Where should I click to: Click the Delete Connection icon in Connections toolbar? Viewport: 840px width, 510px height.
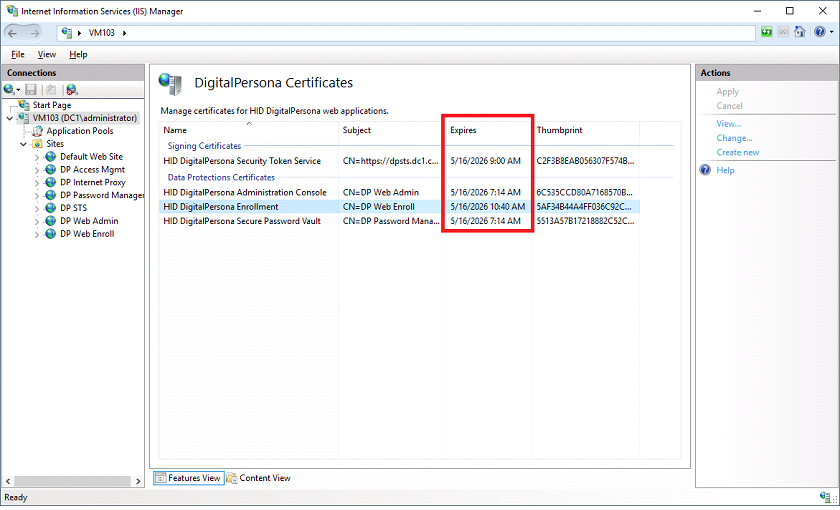(71, 90)
